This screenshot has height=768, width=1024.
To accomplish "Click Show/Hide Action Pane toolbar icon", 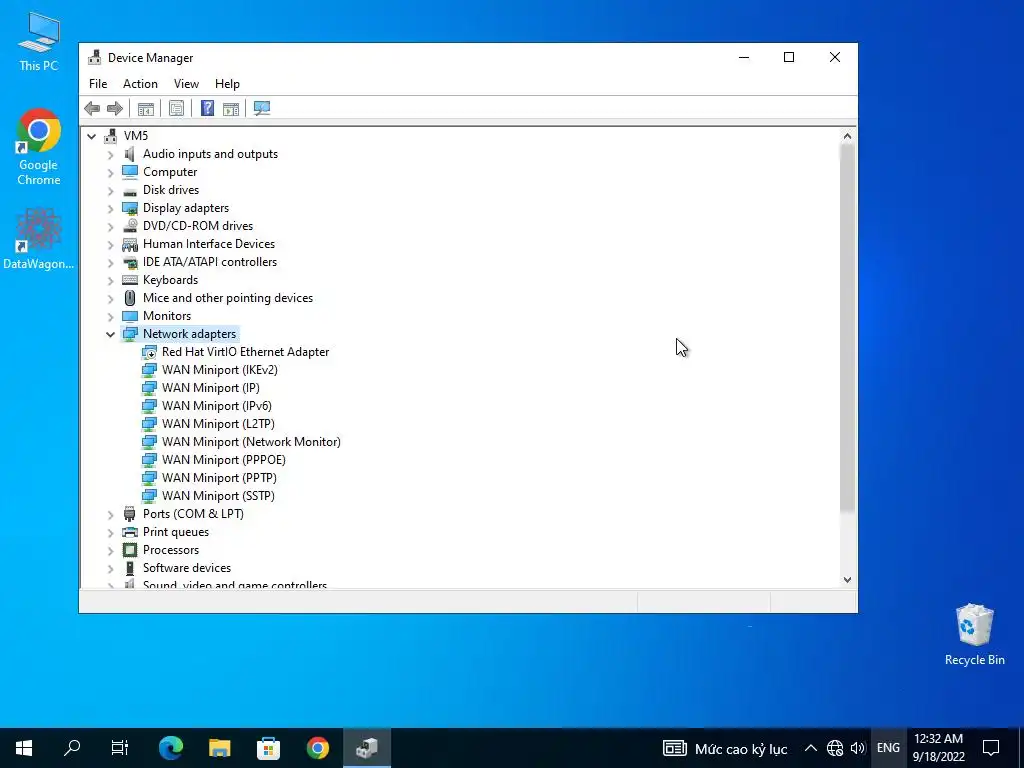I will click(x=231, y=108).
